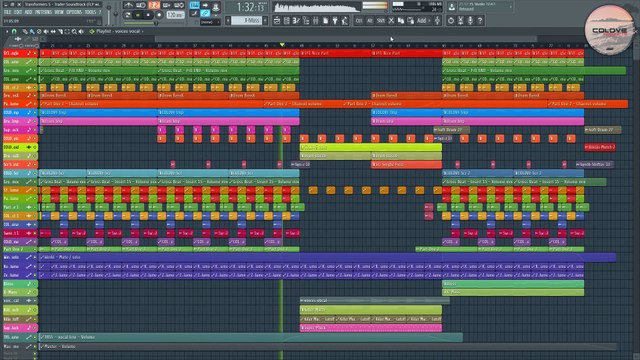Open the FILE menu
Viewport: 640px width, 360px height.
click(7, 12)
